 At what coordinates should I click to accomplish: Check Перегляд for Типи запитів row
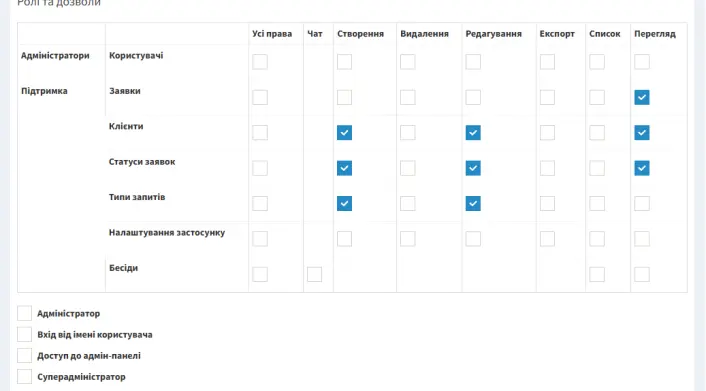click(x=642, y=204)
